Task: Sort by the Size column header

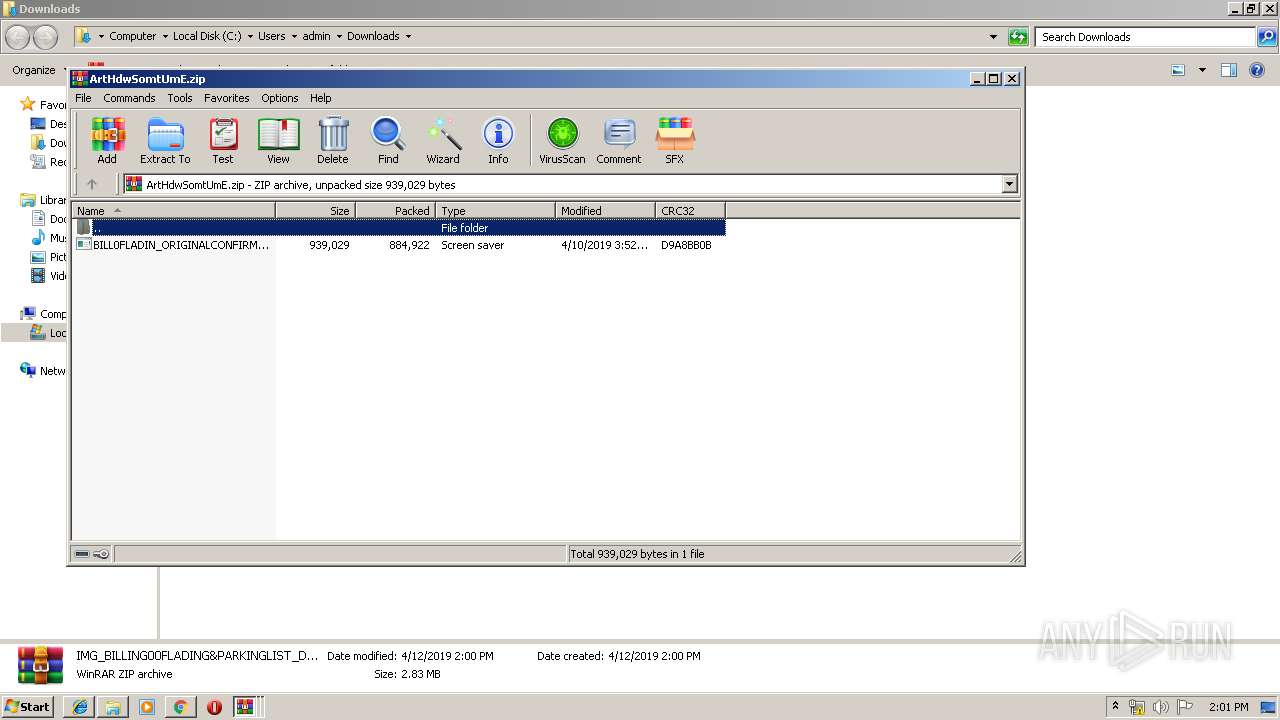Action: (x=316, y=210)
